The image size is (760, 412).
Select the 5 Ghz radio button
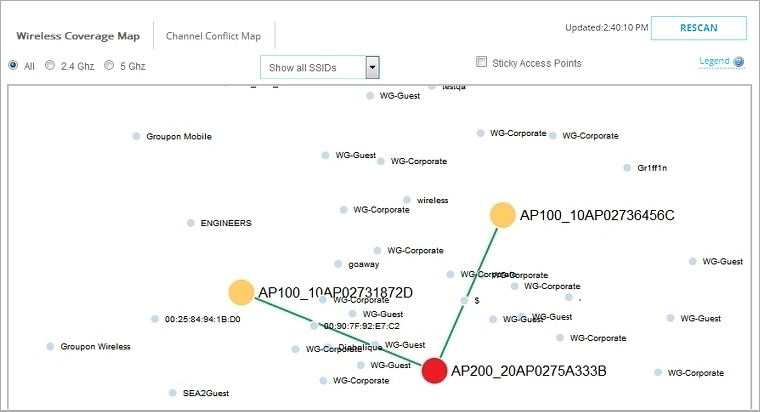click(x=109, y=65)
